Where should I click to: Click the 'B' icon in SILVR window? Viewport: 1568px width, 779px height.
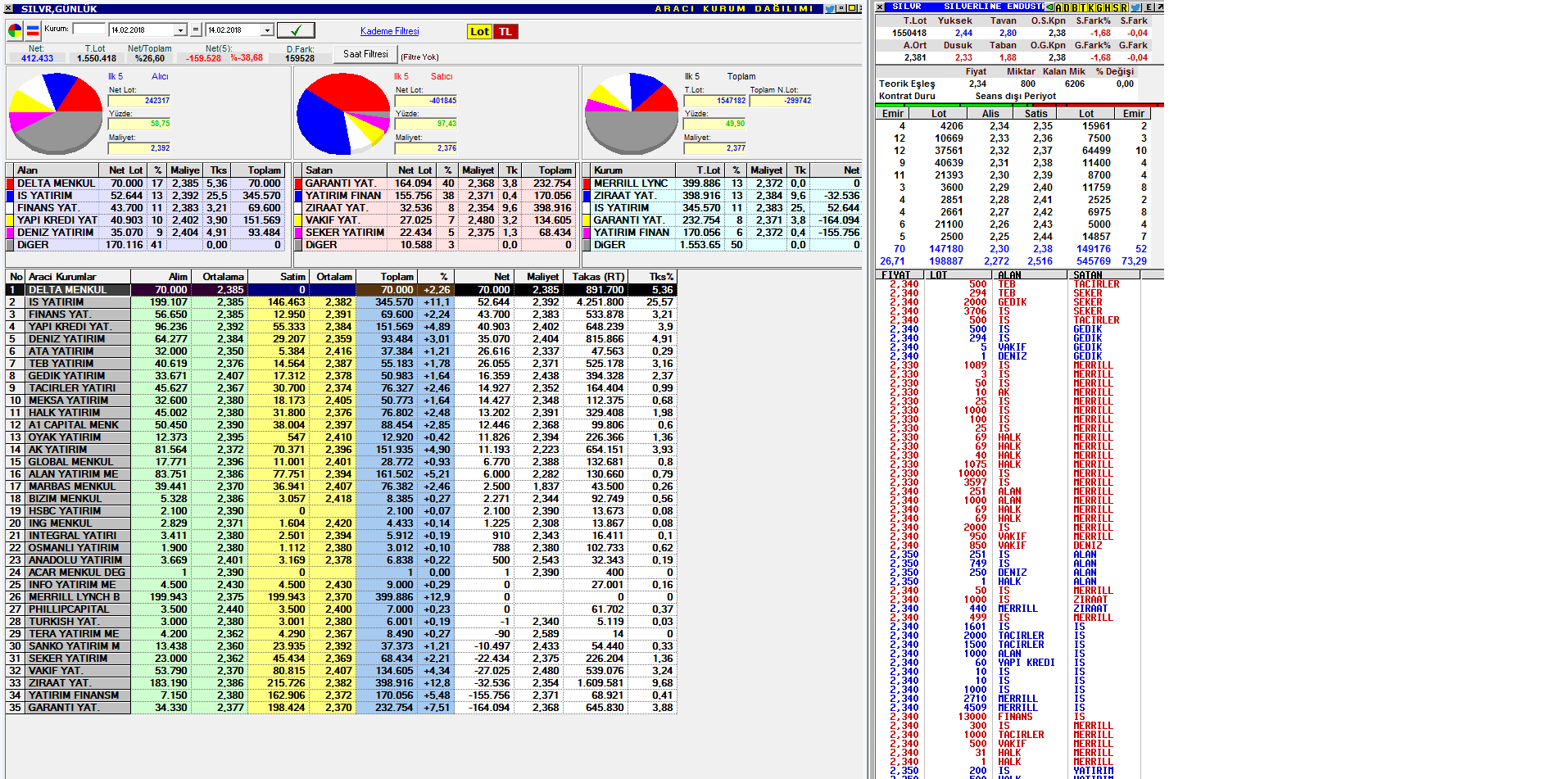[1075, 7]
